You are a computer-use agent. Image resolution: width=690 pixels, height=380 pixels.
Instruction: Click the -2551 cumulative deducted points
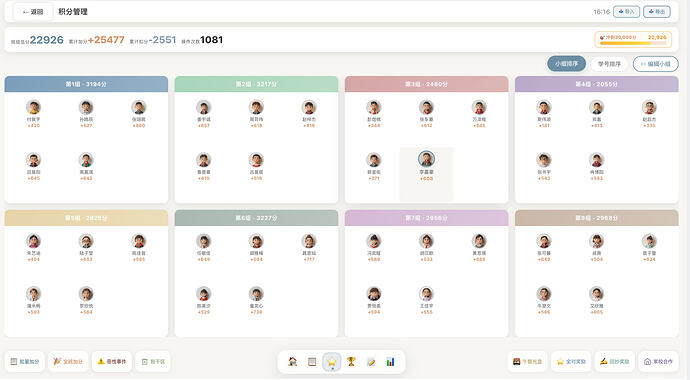coord(162,40)
